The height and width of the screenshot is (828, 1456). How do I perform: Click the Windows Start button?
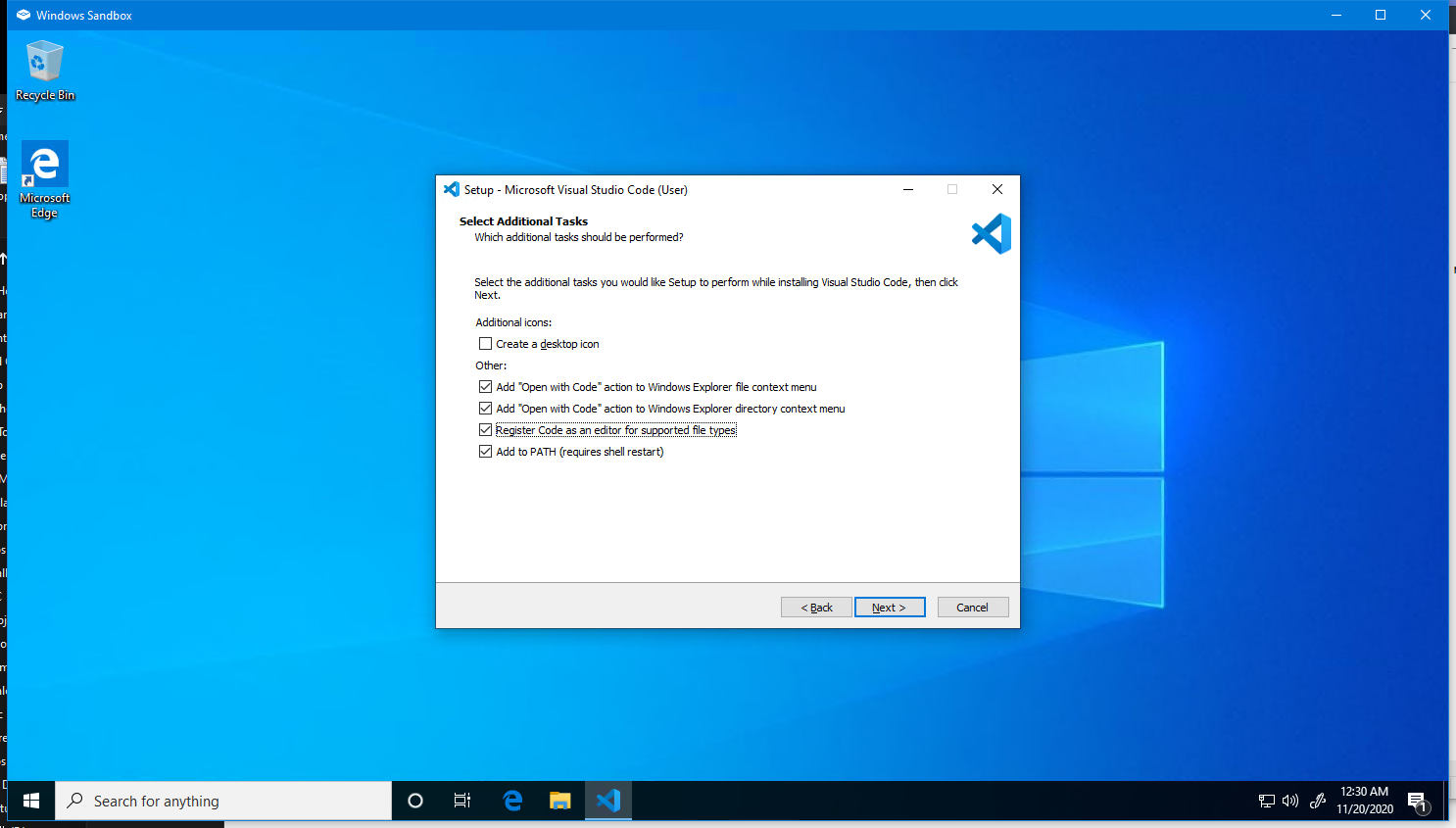30,801
